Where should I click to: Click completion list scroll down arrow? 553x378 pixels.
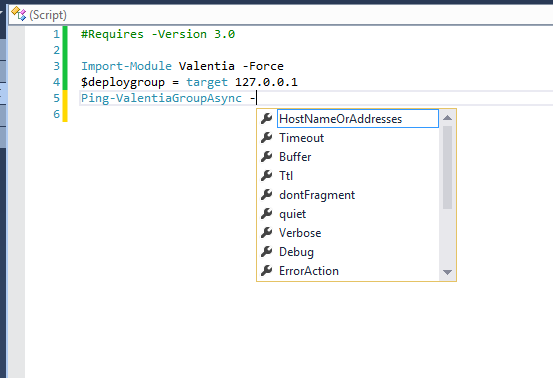tap(448, 272)
